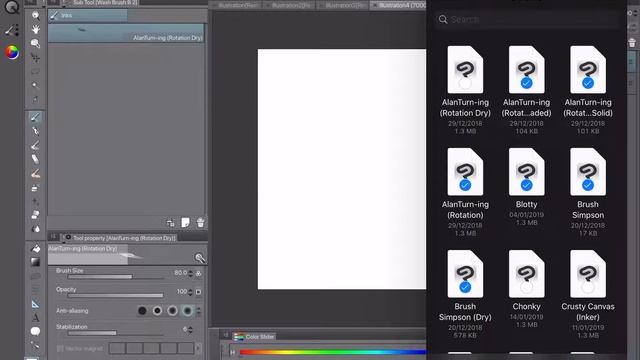Delete the selected sub tool with trash icon
The width and height of the screenshot is (640, 360).
(x=200, y=222)
